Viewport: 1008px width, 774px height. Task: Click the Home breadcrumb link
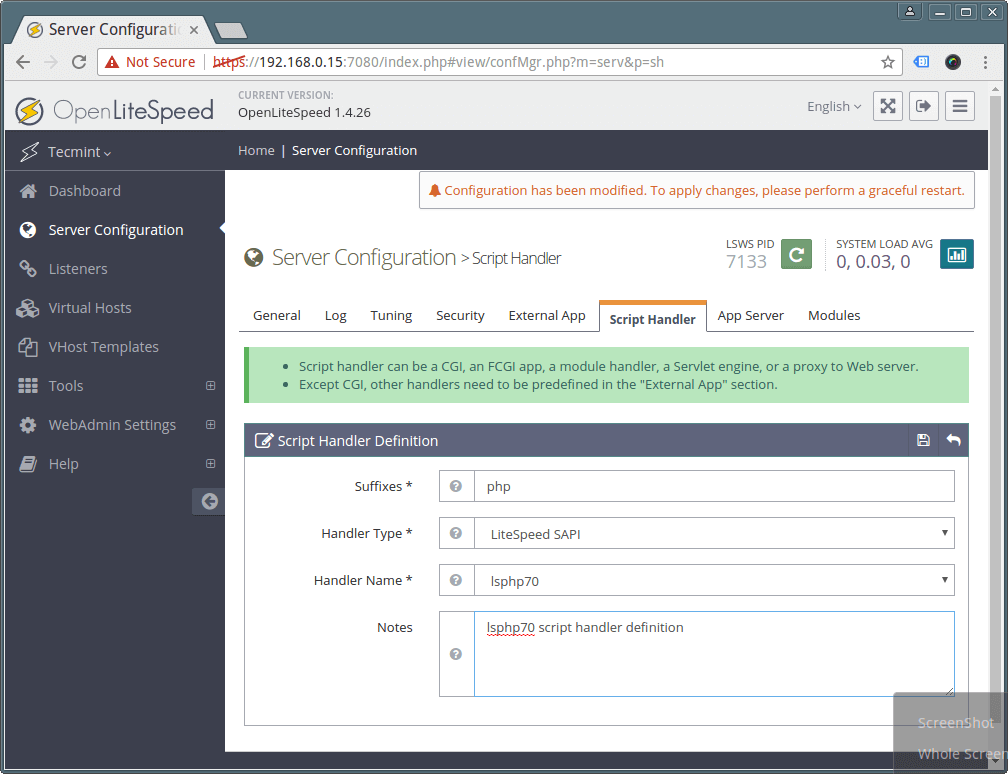(256, 151)
